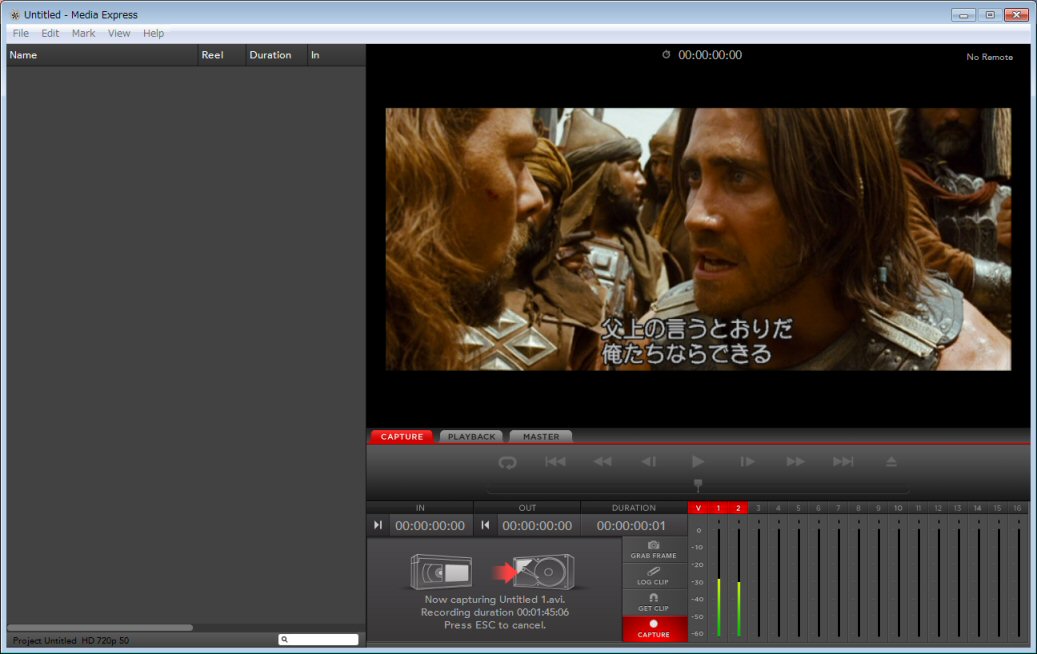Click the "Recording duration 00:01:45:06" text
This screenshot has height=654, width=1037.
pos(495,612)
